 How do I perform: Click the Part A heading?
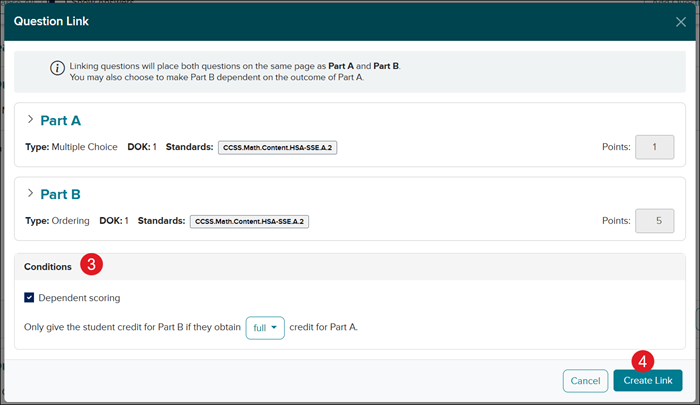click(x=60, y=120)
